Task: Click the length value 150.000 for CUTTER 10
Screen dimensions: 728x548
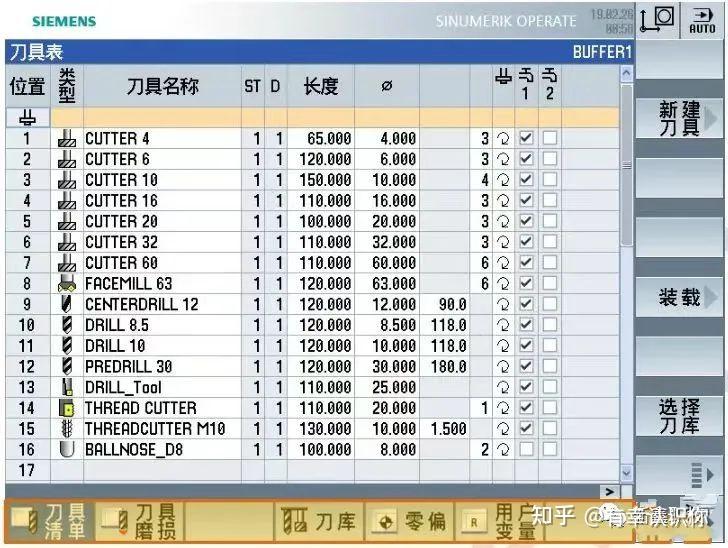Action: (325, 180)
